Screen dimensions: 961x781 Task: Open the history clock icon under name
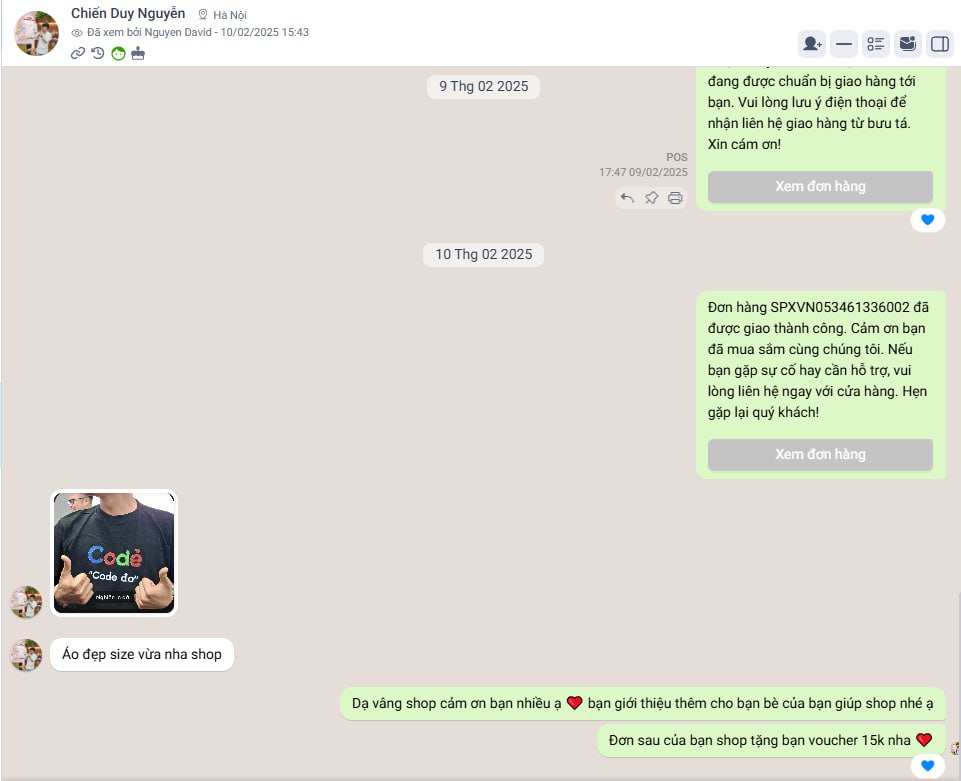(97, 53)
